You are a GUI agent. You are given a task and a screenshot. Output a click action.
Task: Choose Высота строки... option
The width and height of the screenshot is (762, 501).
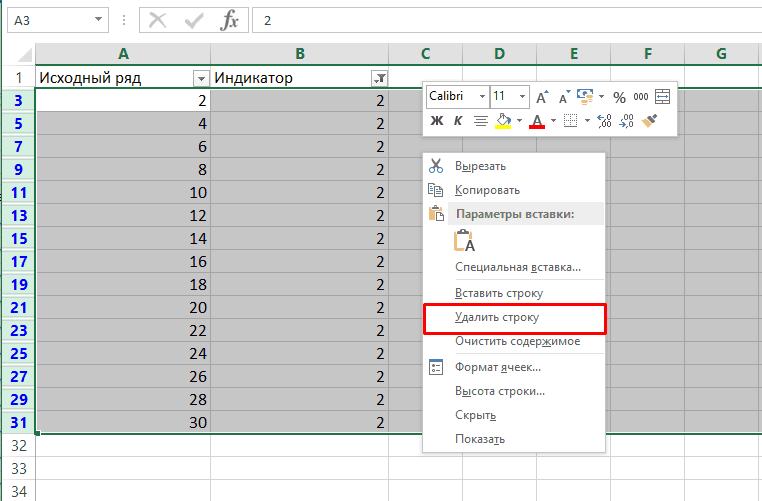point(514,391)
